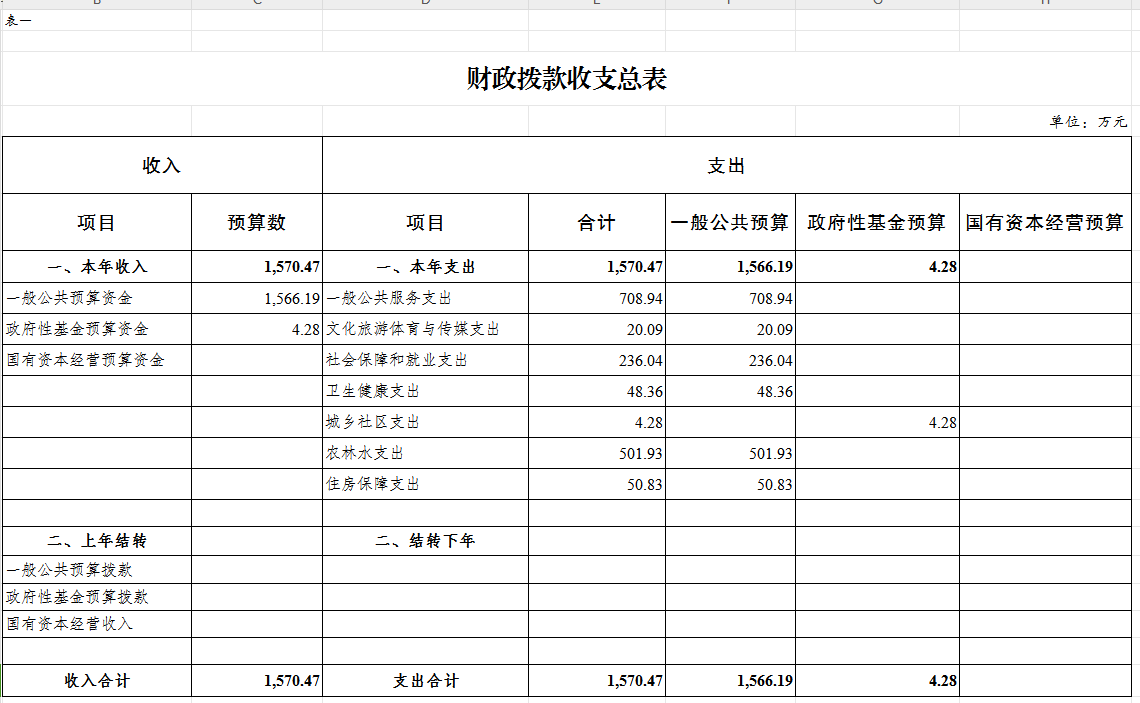Screen dimensions: 1140x703
Task: Select the 住房保障支出 cell
Action: [425, 484]
